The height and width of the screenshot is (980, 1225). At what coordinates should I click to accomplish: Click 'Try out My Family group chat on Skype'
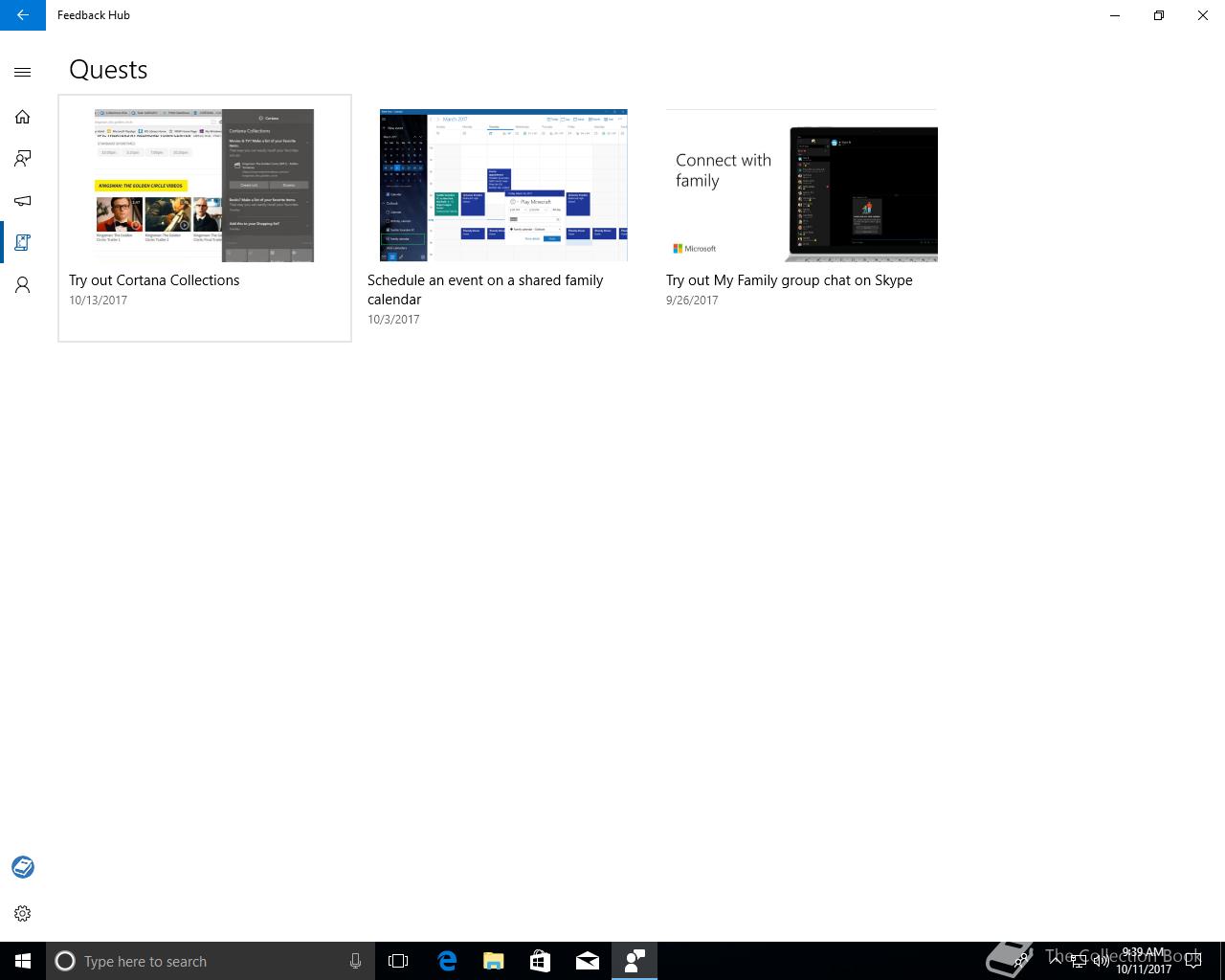coord(790,280)
